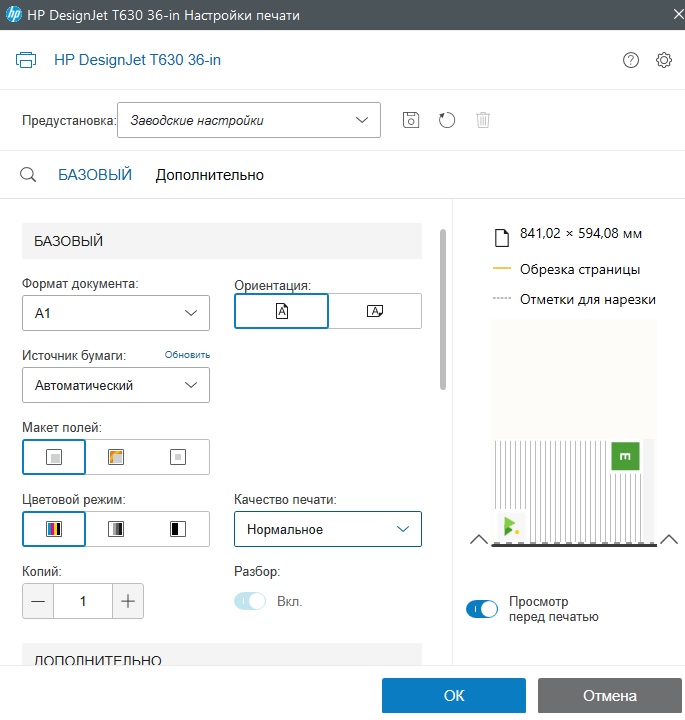685x720 pixels.
Task: Choose the third margin layout option
Action: coord(178,457)
